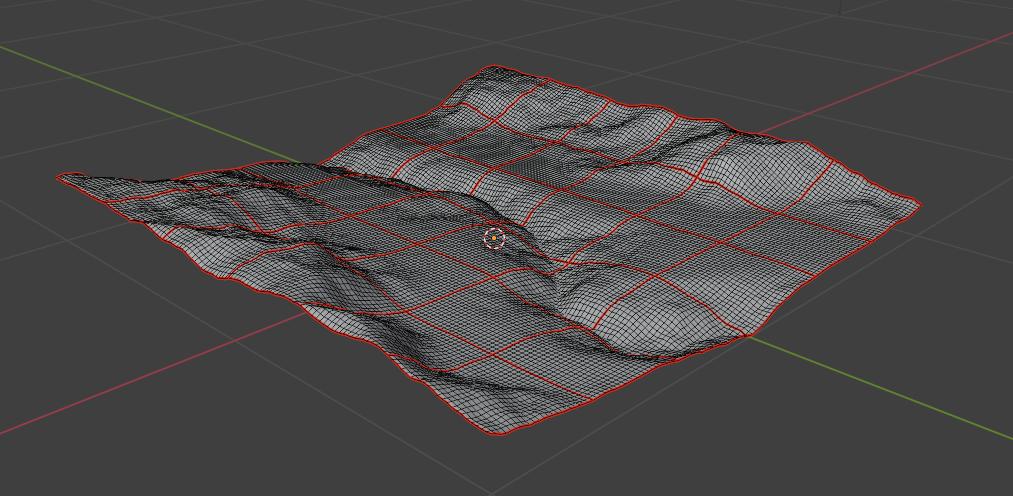Click the far right corner of the terrain
Screen dimensions: 1013x496
pyautogui.click(x=918, y=205)
